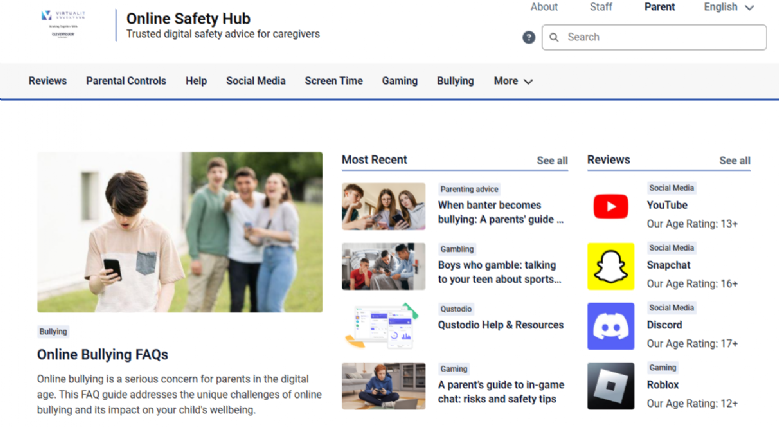Open the Qustodio Help & Resources thumbnail

click(x=383, y=326)
